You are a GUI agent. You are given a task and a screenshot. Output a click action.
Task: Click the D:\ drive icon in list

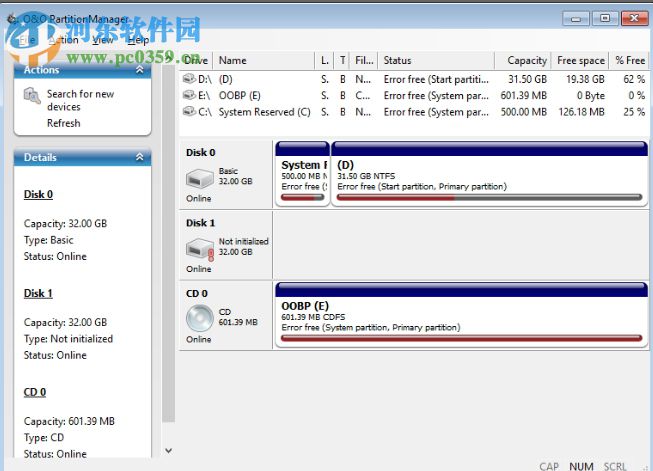(189, 78)
